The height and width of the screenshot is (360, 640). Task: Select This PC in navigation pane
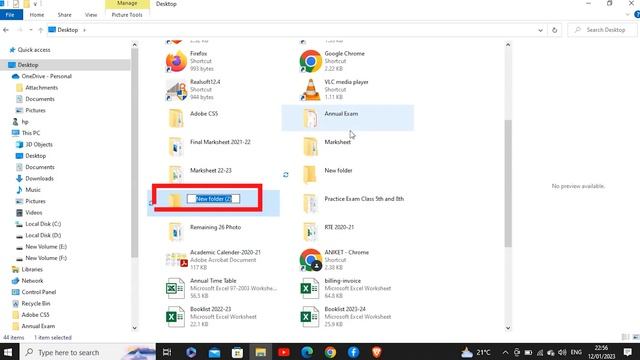[x=31, y=133]
